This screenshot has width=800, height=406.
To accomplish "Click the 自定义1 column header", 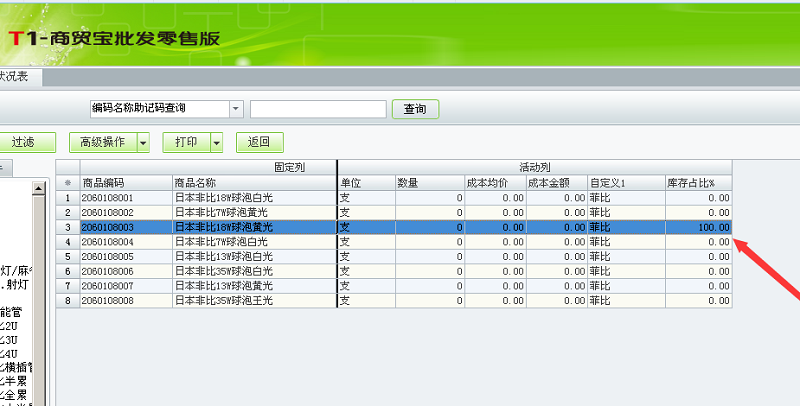I will point(626,183).
